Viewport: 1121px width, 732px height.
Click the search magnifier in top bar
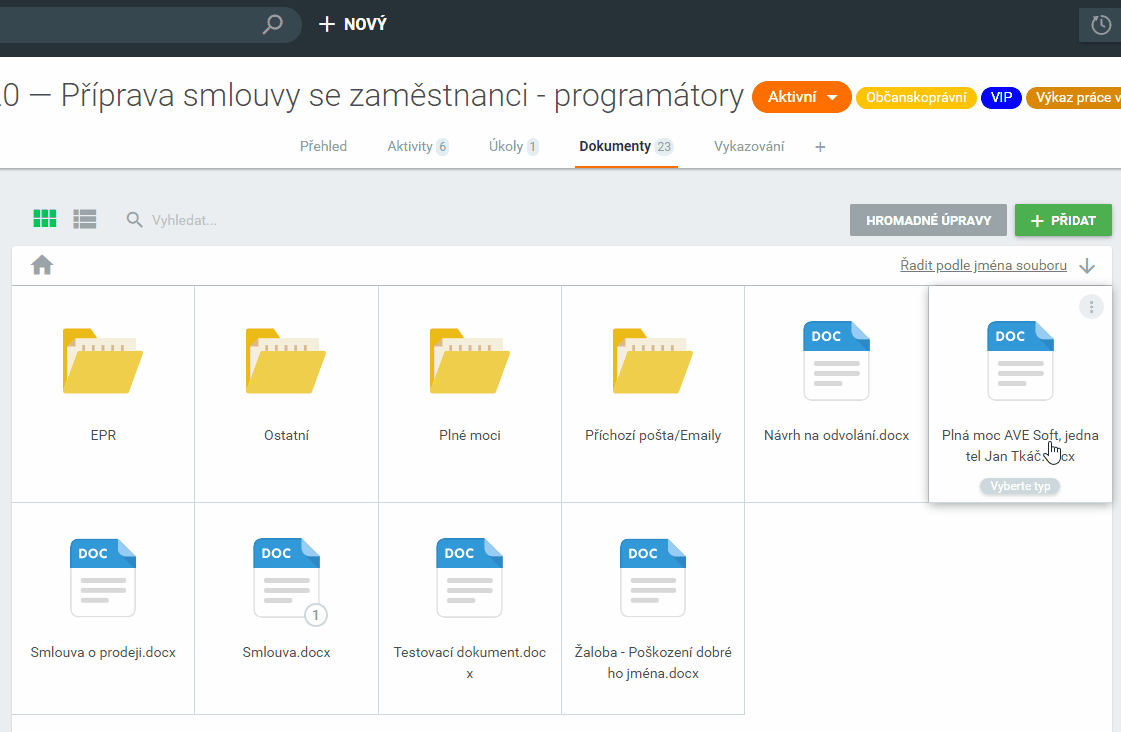tap(272, 24)
